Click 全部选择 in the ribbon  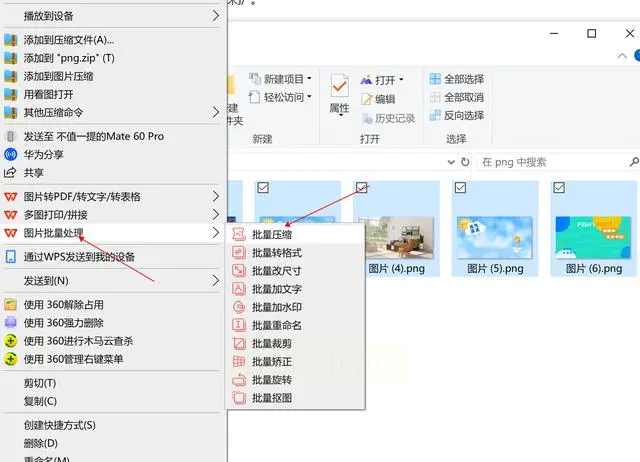pos(457,79)
